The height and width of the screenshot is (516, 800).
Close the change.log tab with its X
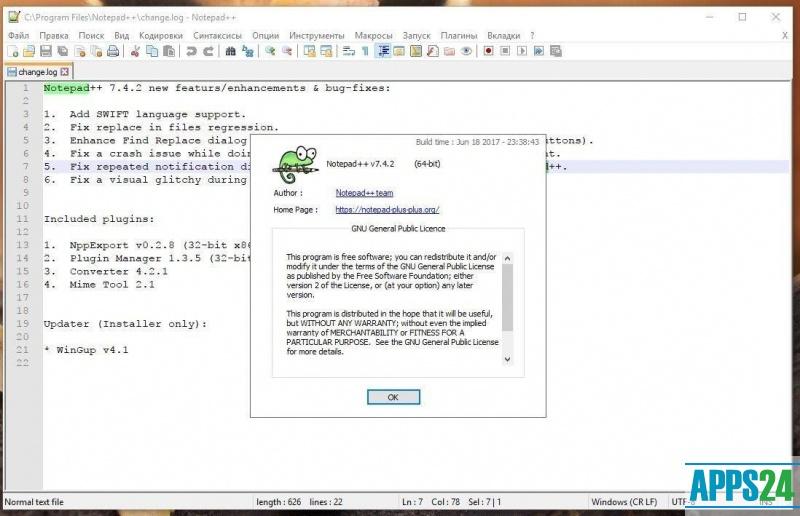(x=65, y=72)
